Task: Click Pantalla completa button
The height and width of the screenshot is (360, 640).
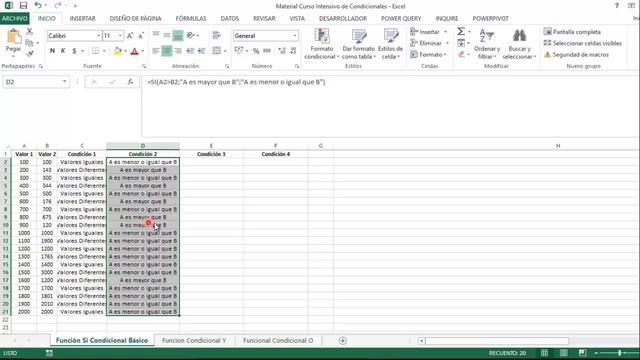Action: pos(572,31)
